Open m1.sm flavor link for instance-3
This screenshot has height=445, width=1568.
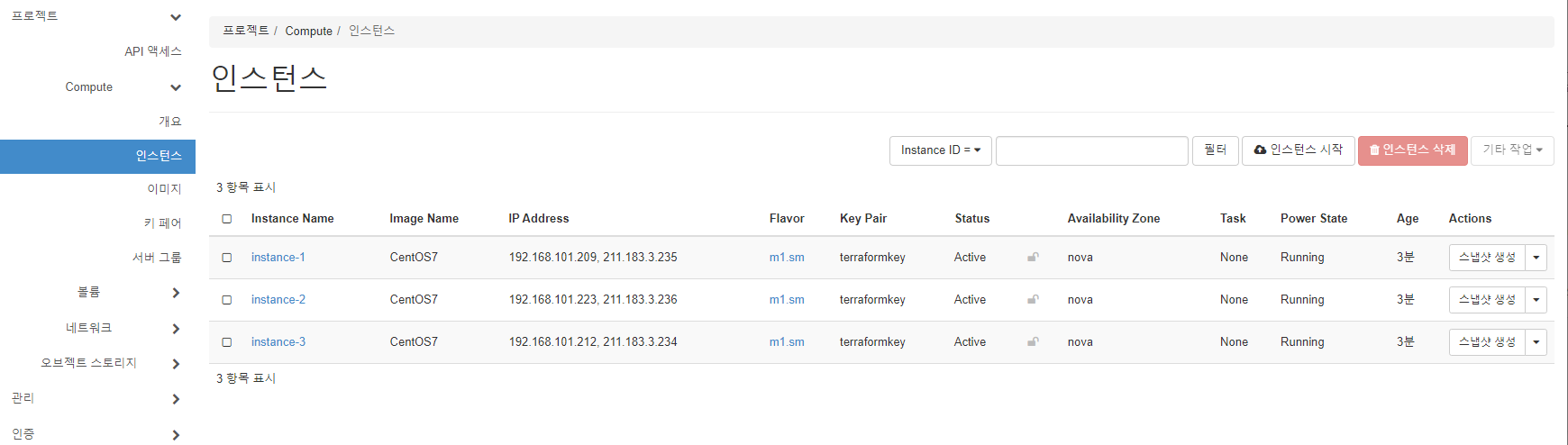click(787, 342)
